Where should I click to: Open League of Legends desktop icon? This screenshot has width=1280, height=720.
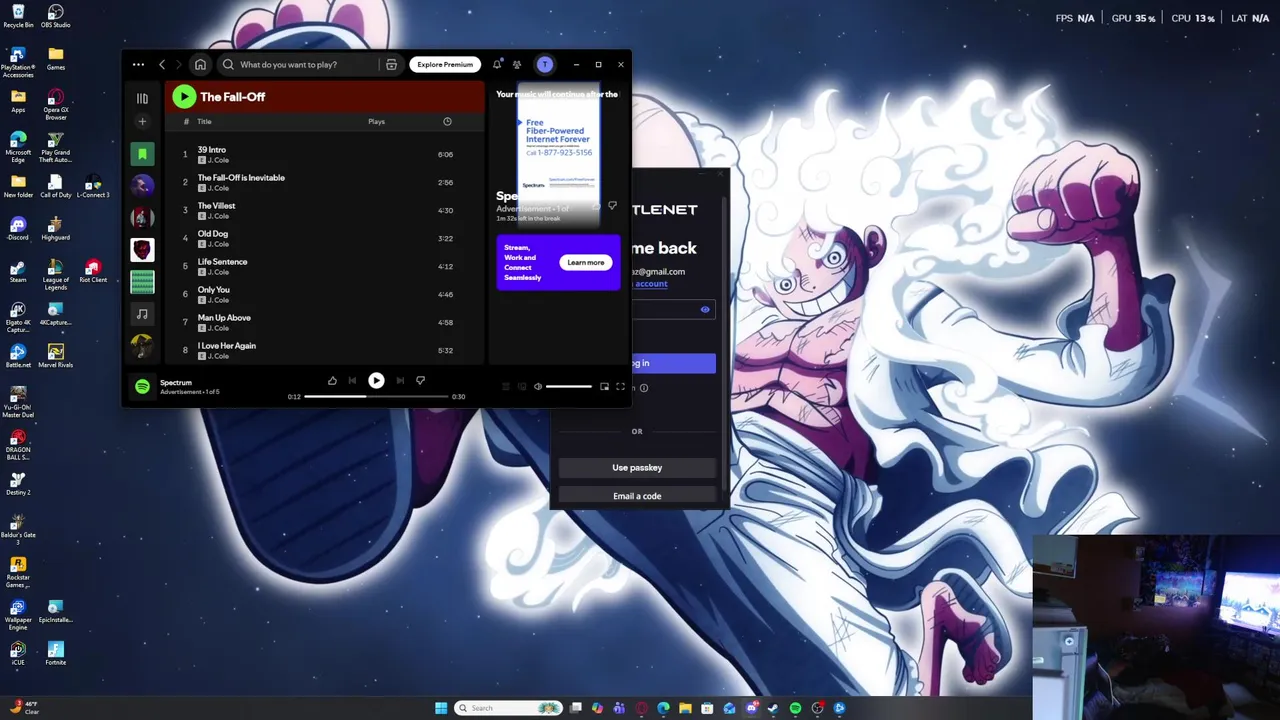pyautogui.click(x=56, y=275)
